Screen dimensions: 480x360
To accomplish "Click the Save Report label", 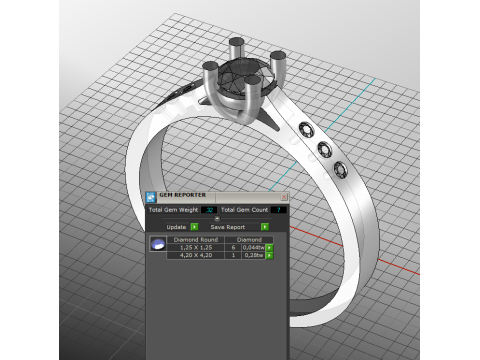I will click(x=228, y=227).
